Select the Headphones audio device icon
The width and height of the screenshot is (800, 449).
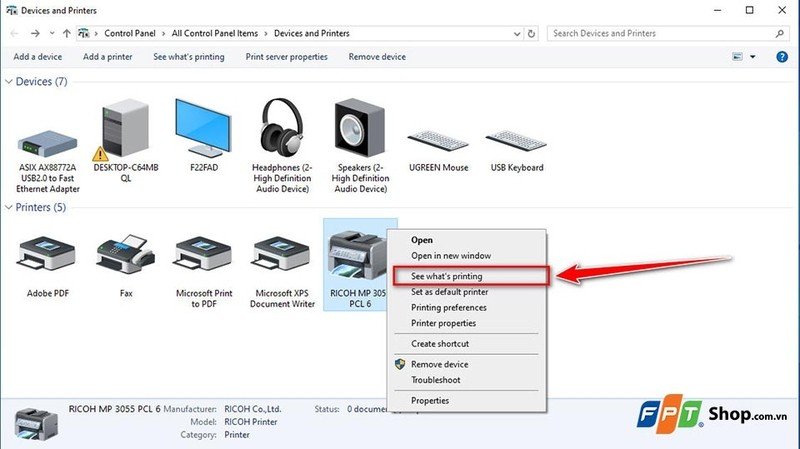tap(282, 127)
